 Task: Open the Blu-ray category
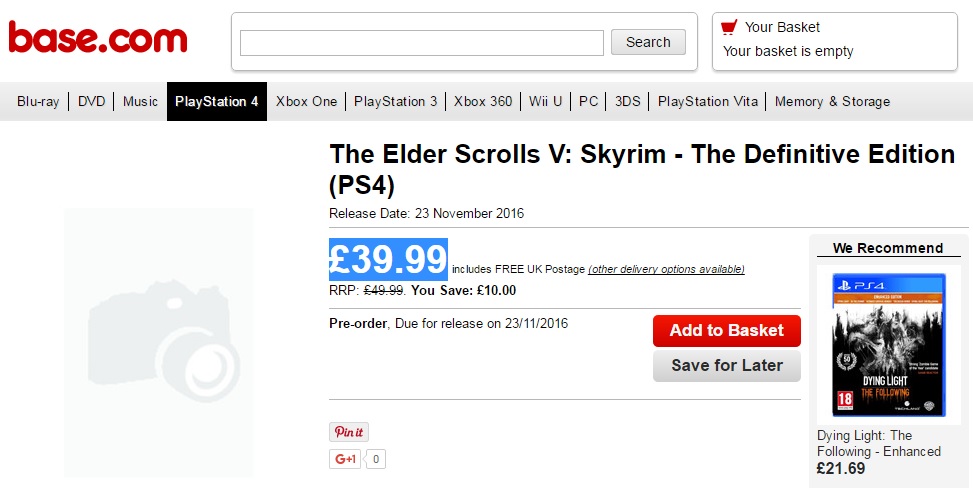click(38, 101)
